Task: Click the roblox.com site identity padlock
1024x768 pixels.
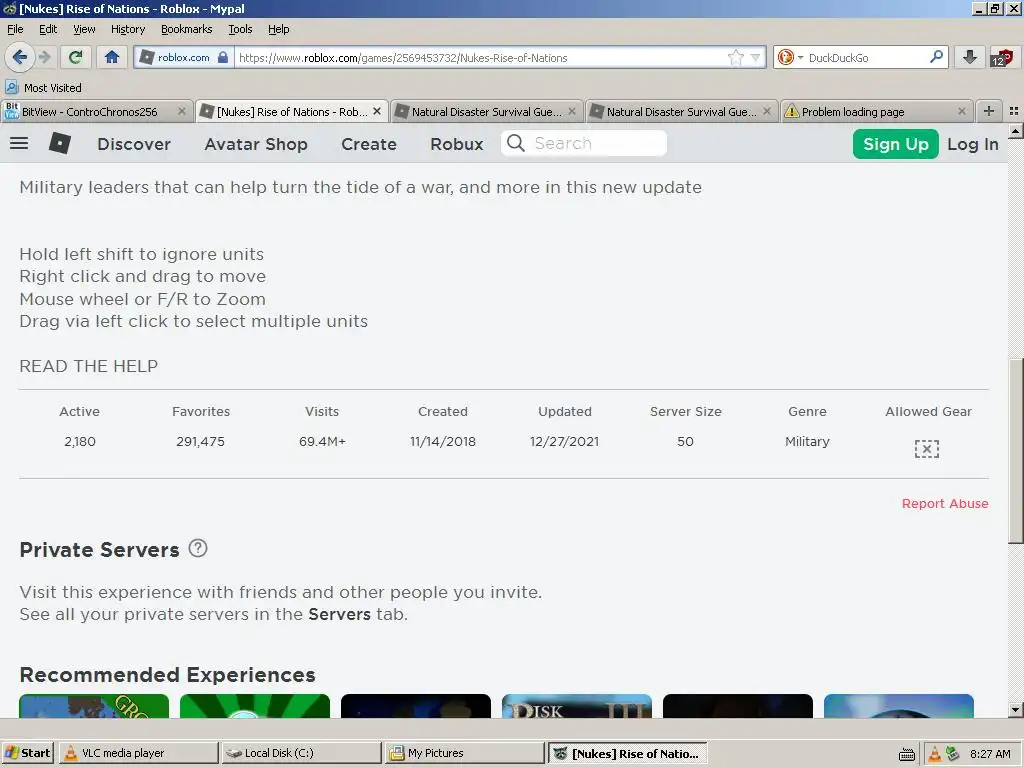Action: pyautogui.click(x=223, y=57)
